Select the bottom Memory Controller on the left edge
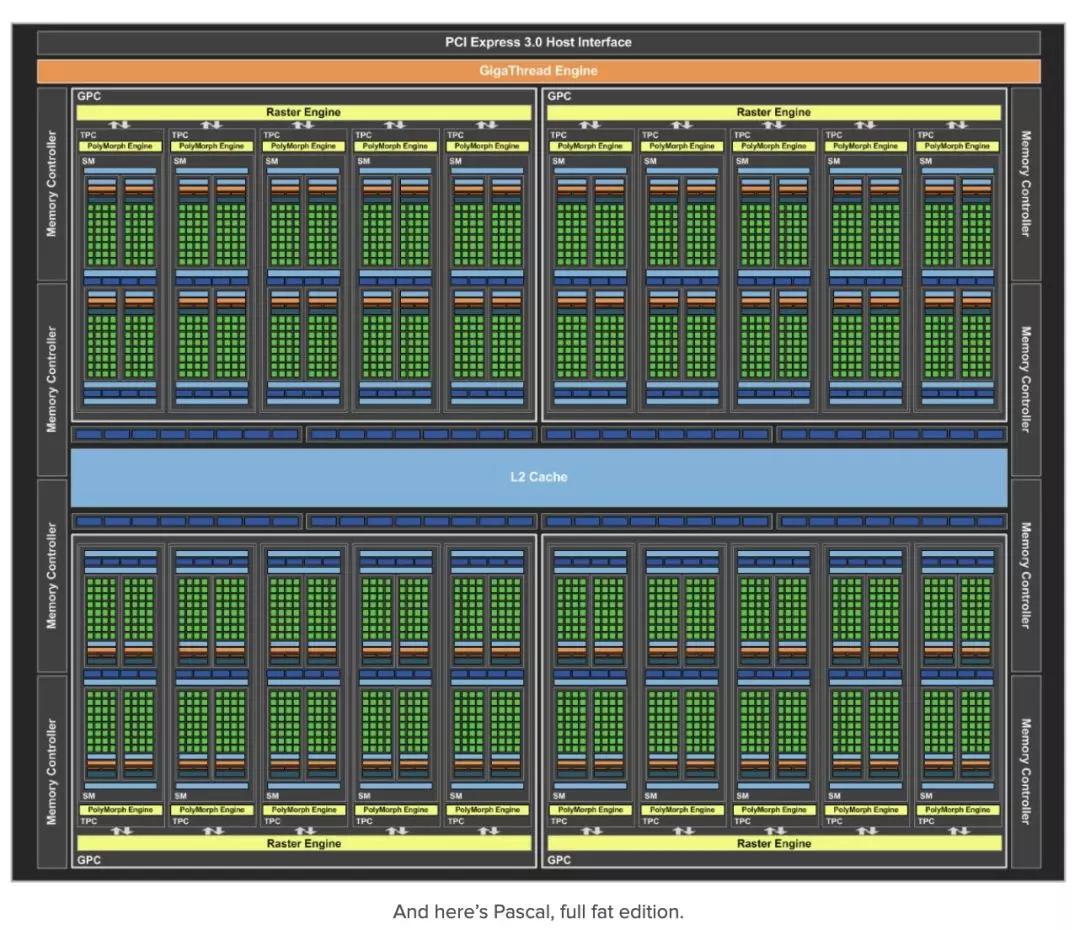Screen dimensions: 1080x930 tap(52, 772)
